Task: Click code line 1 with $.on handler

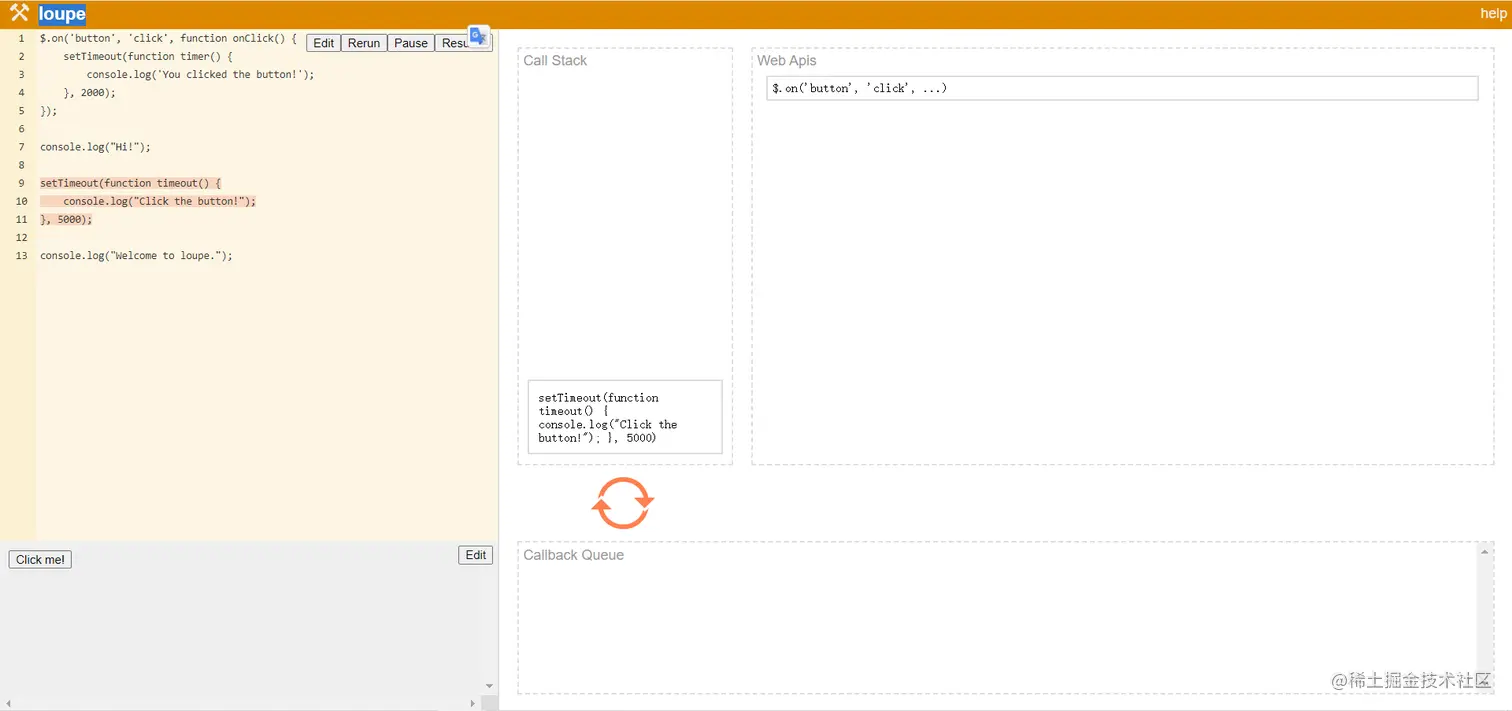Action: pos(168,38)
